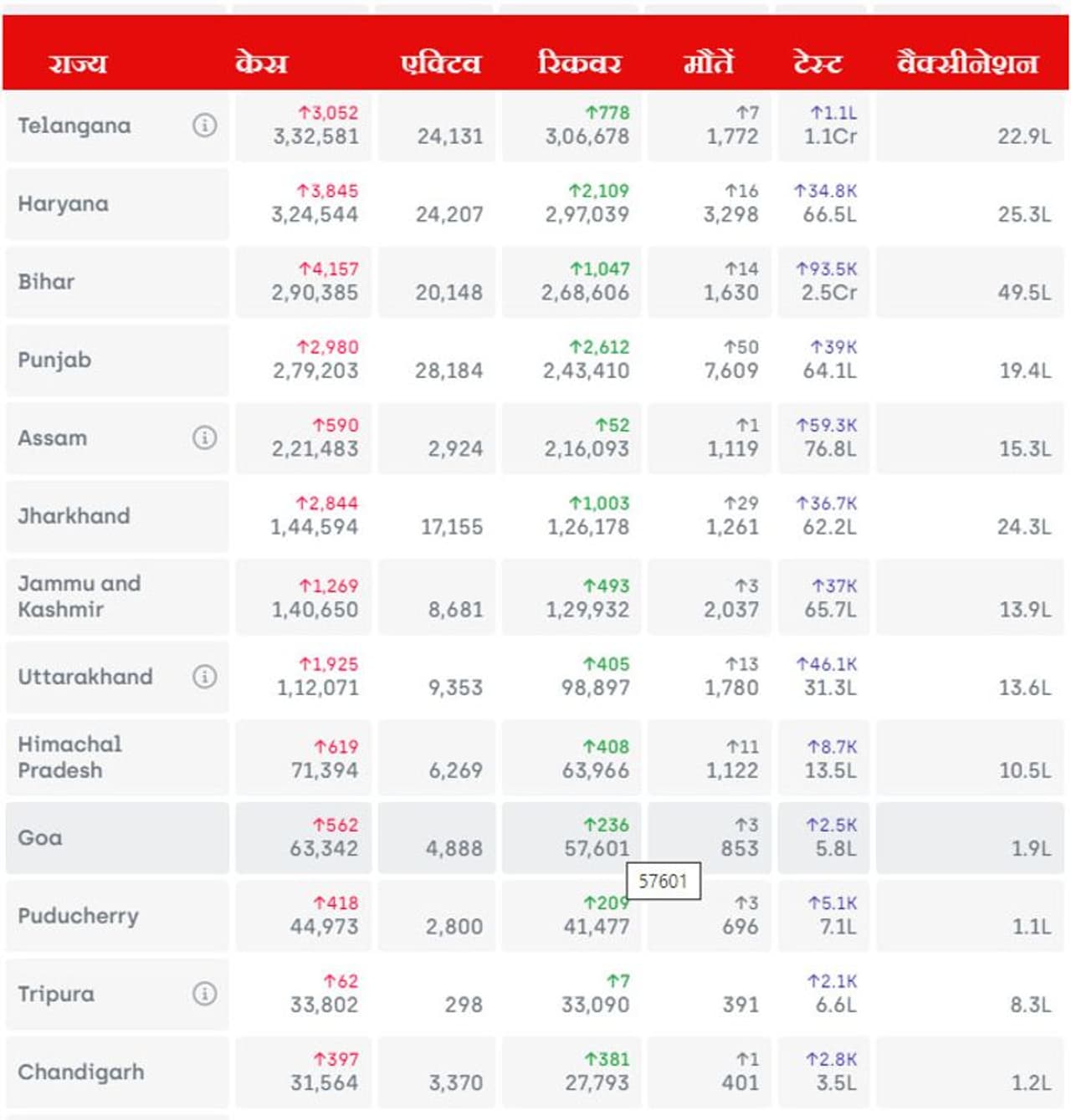Click Jammu and Kashmir state name
1071x1120 pixels.
(x=79, y=596)
